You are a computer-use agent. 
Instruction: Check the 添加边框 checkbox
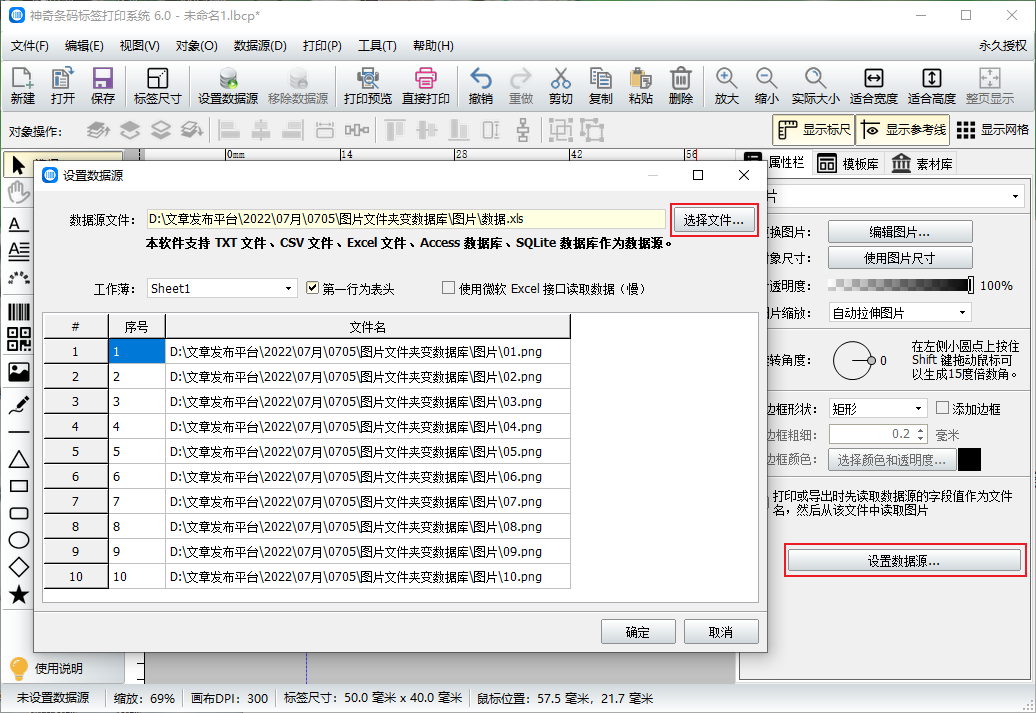(x=943, y=408)
